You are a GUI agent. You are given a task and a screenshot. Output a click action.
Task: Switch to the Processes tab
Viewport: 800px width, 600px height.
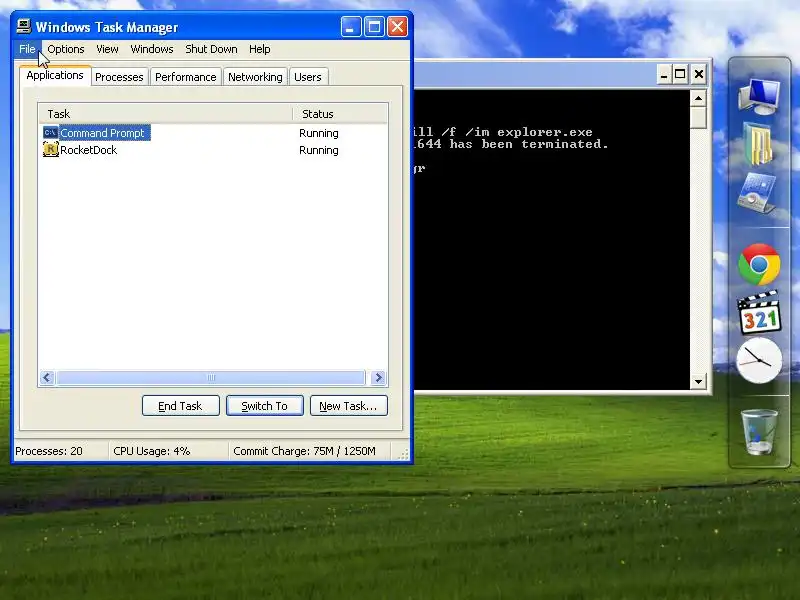[119, 77]
